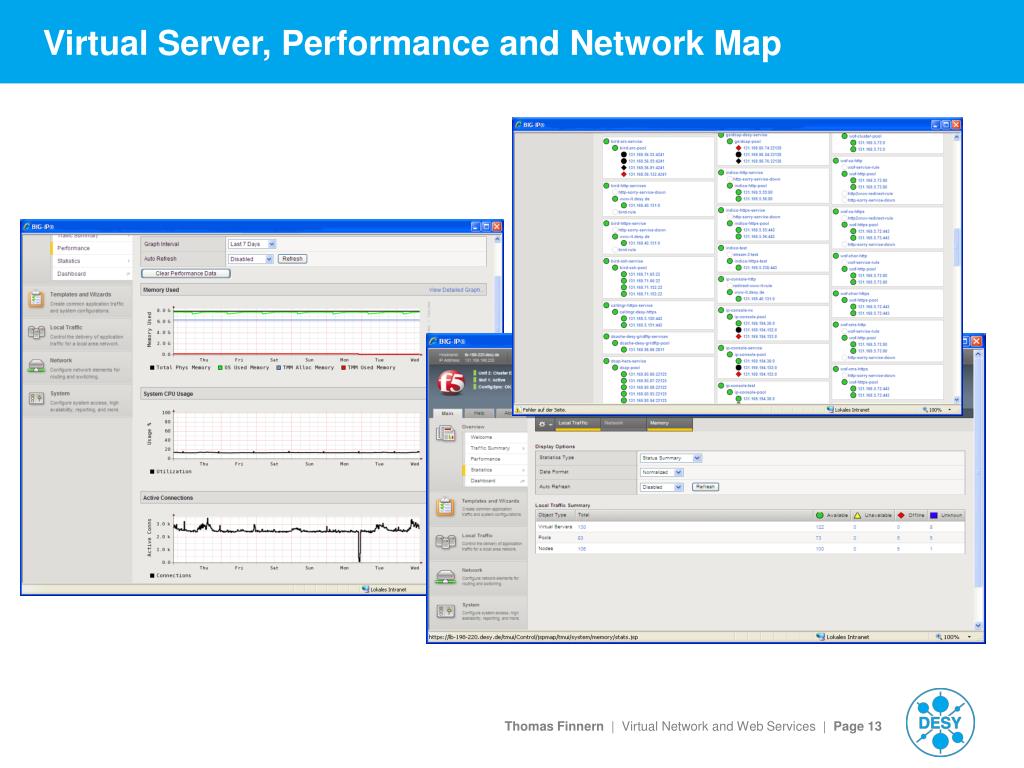Click the URL text in statistics window status bar
Screen dimensions: 1024x768
tap(533, 637)
